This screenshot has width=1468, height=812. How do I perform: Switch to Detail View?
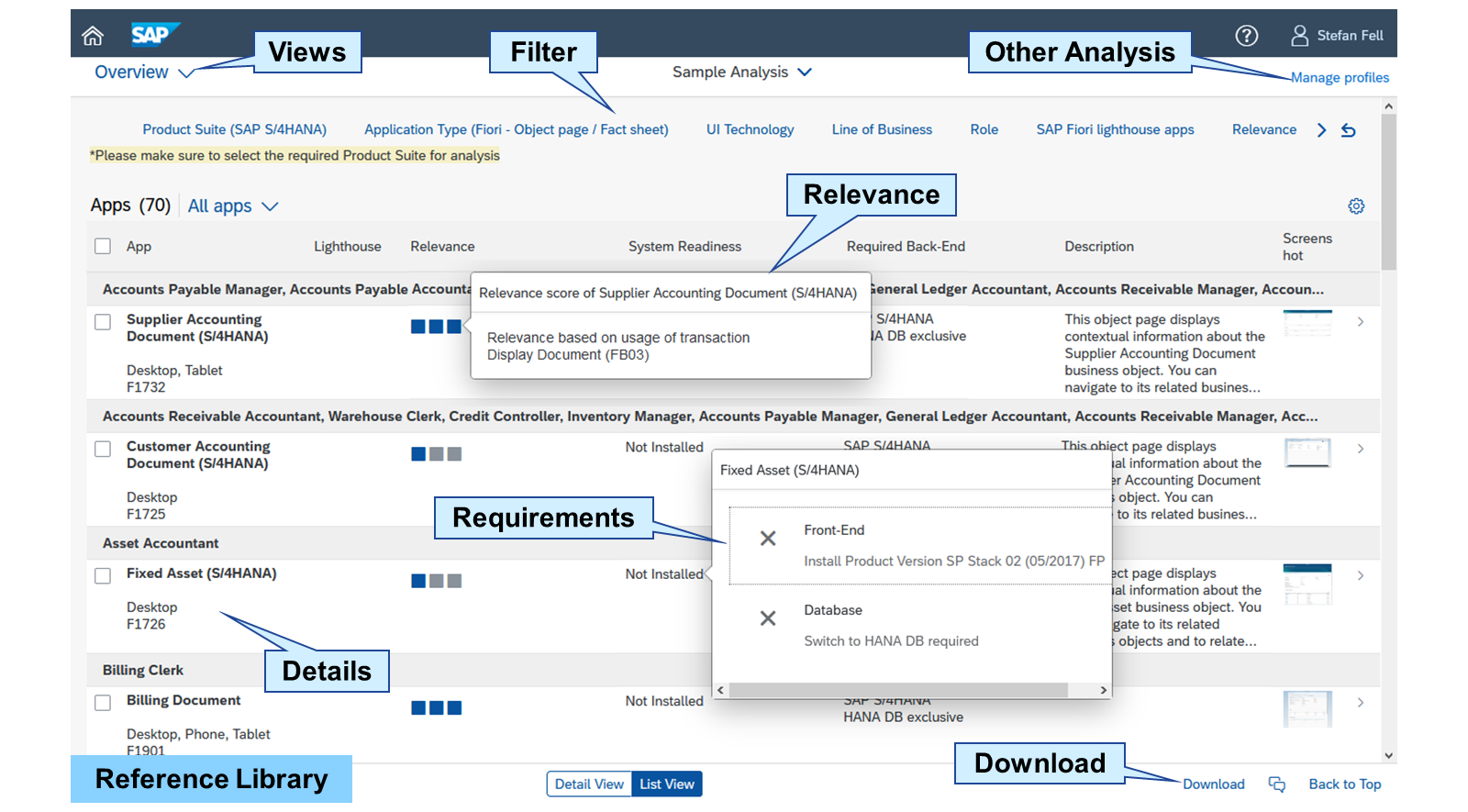tap(589, 784)
